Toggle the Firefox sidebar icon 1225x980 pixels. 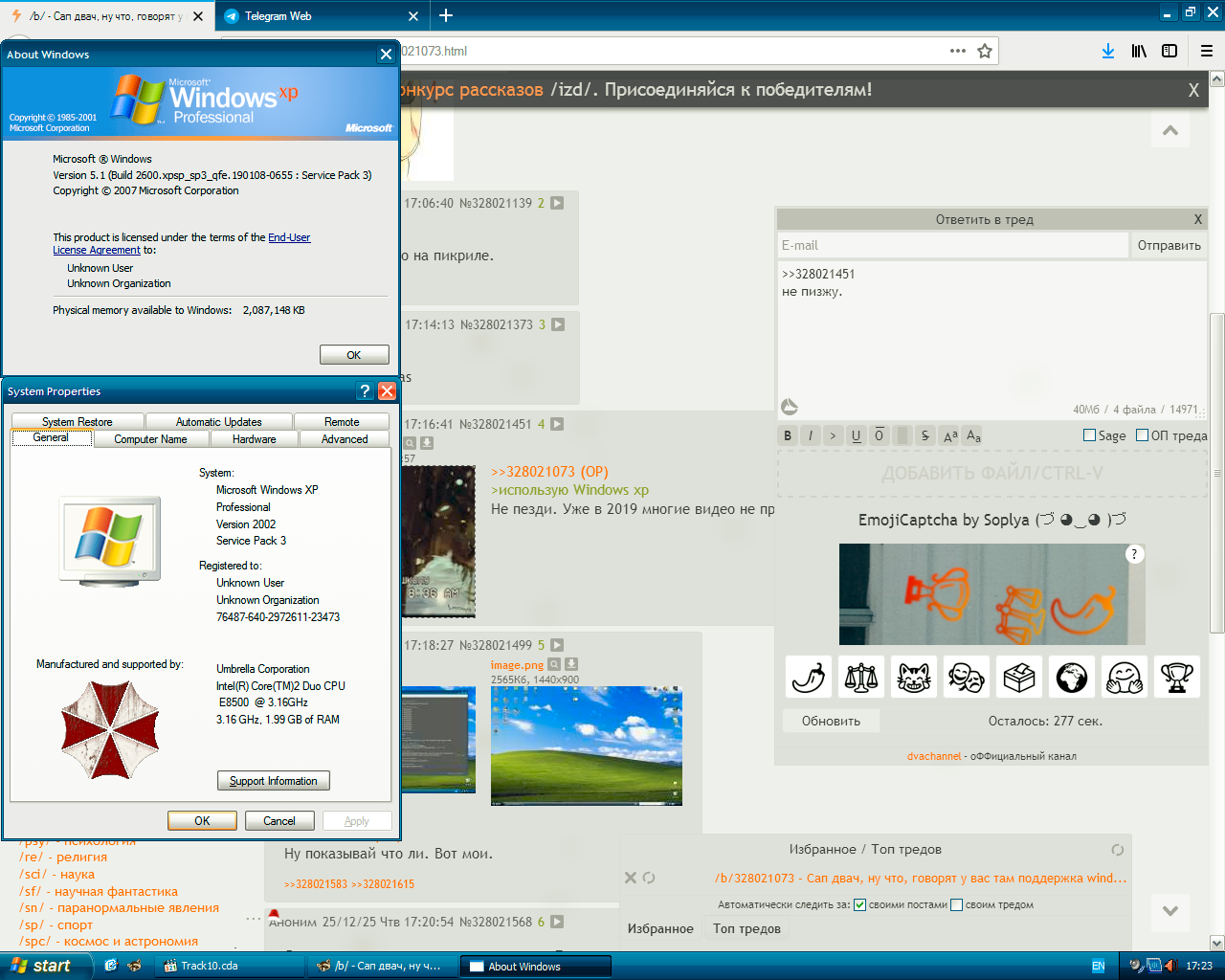tap(1169, 51)
